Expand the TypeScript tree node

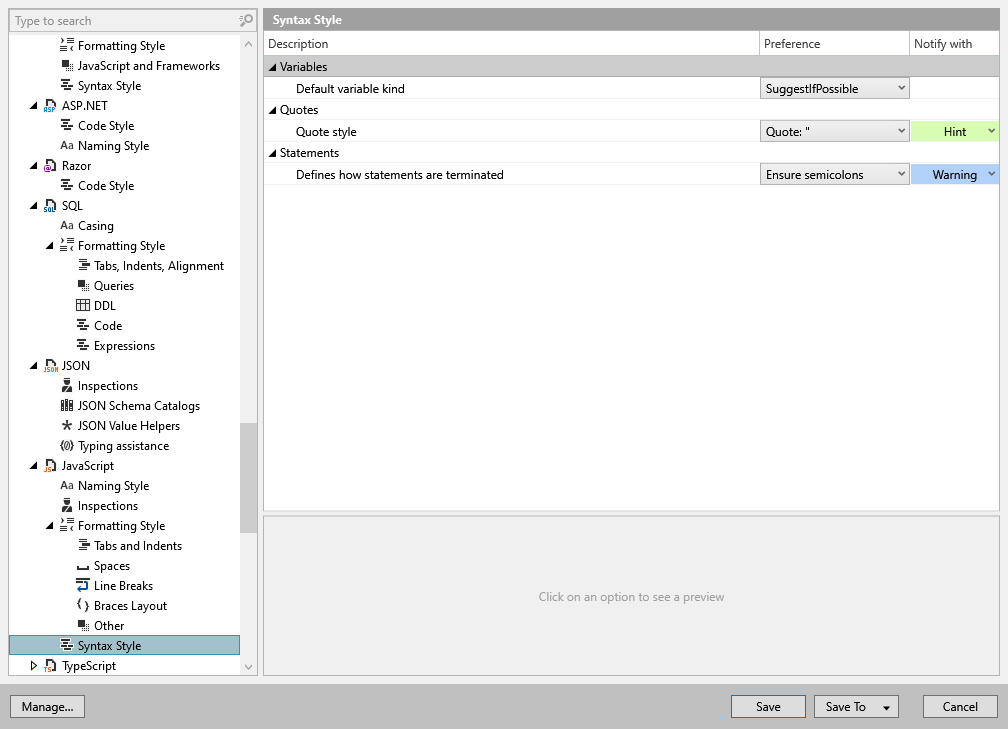[34, 666]
